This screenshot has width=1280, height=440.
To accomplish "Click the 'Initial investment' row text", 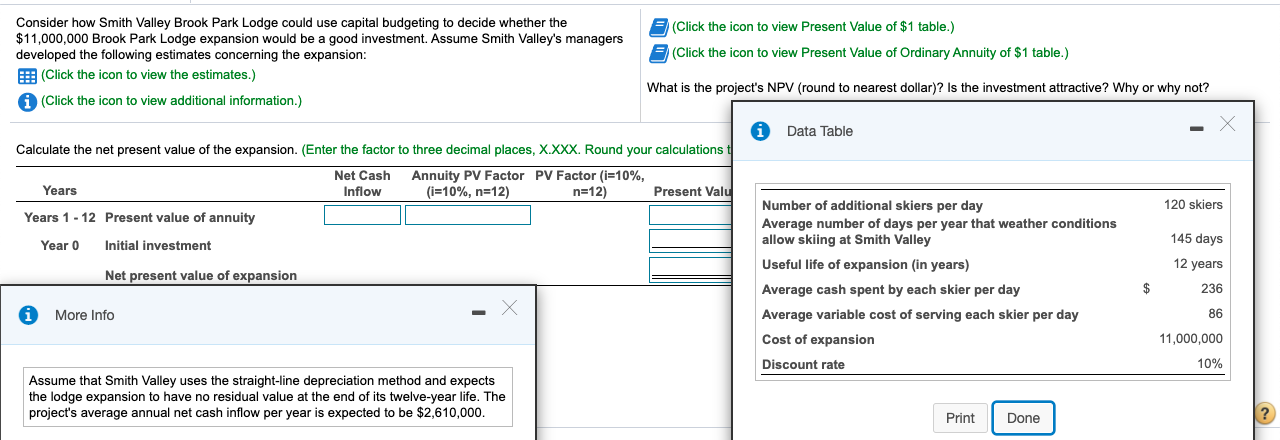I will [158, 245].
